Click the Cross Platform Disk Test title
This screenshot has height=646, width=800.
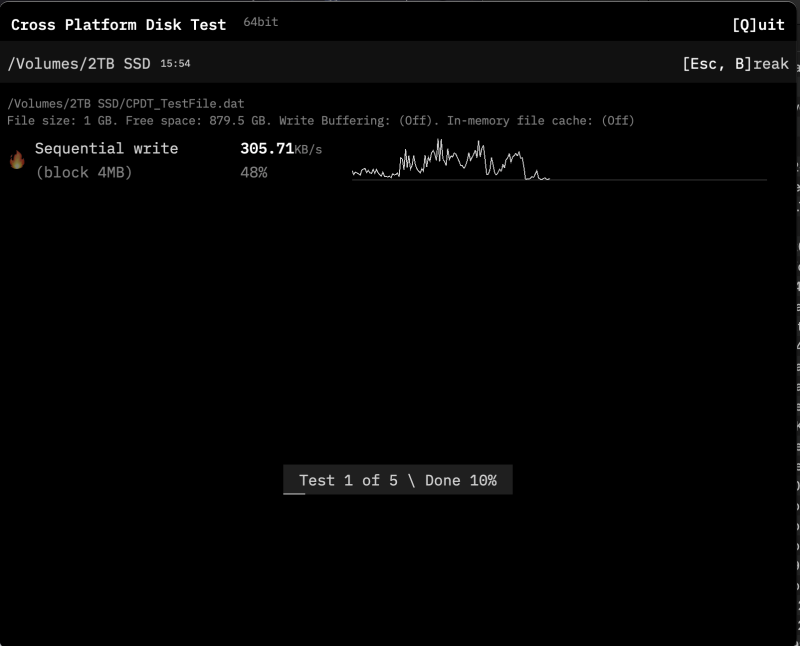[118, 24]
